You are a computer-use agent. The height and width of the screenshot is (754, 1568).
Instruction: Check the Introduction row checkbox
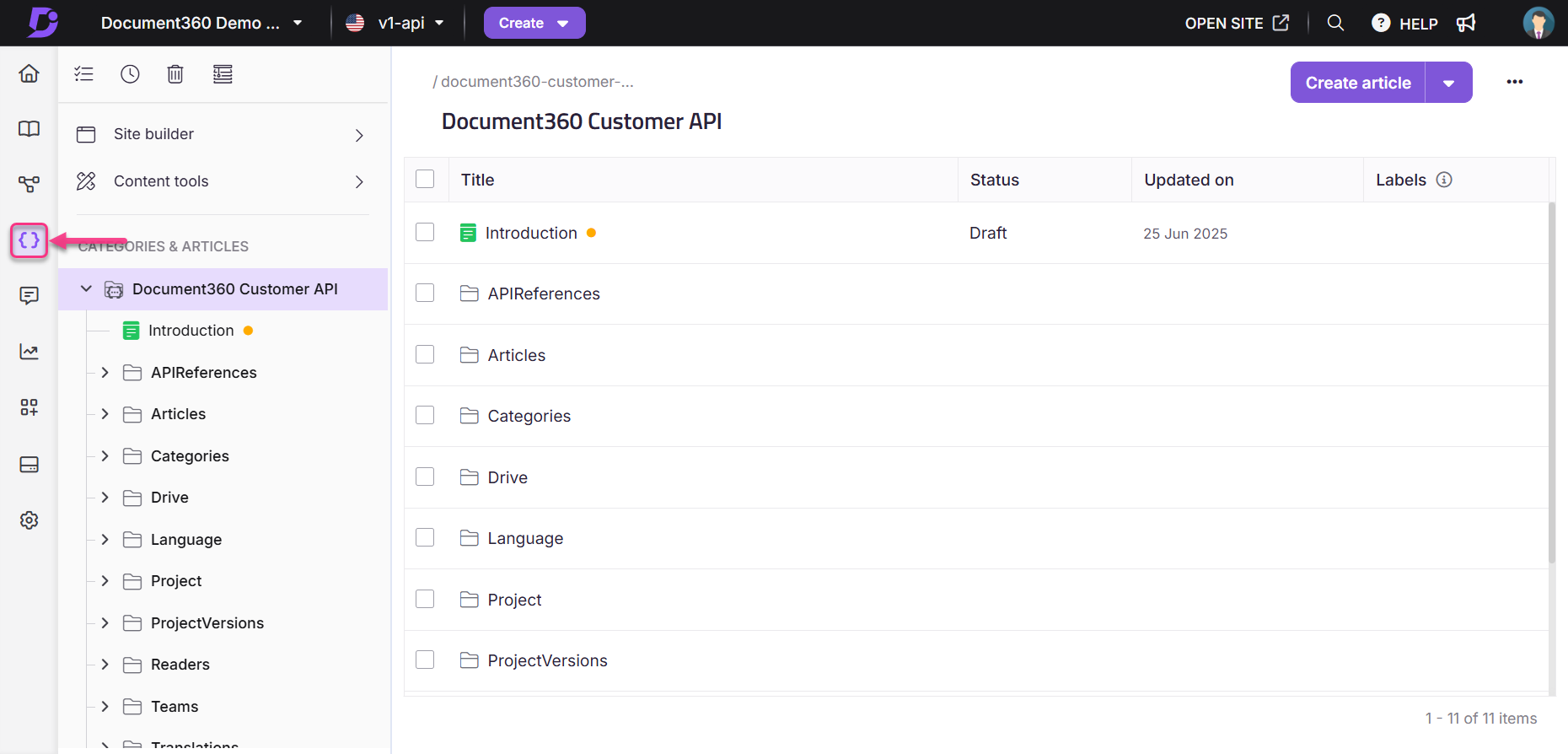point(425,232)
